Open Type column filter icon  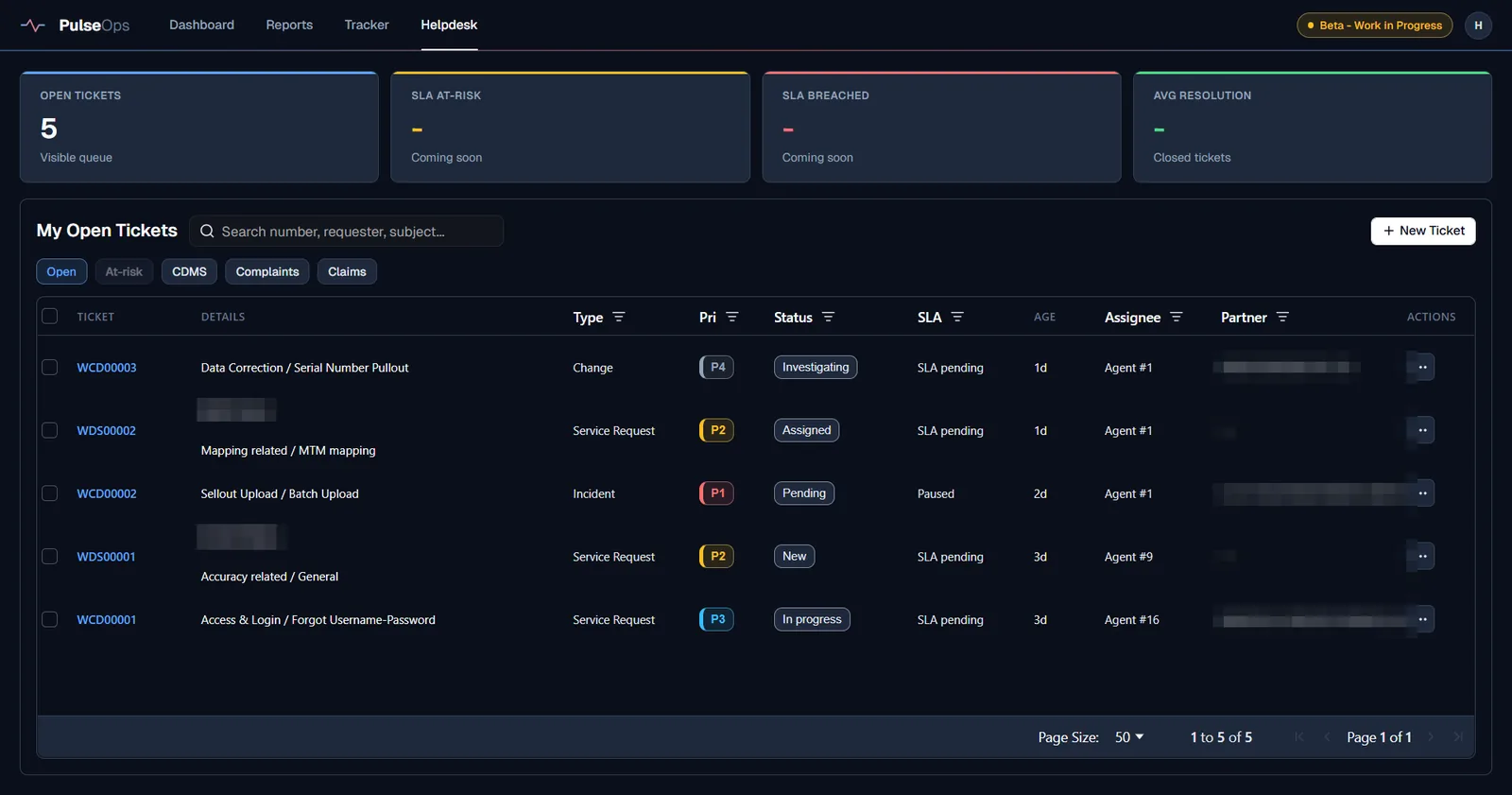619,317
